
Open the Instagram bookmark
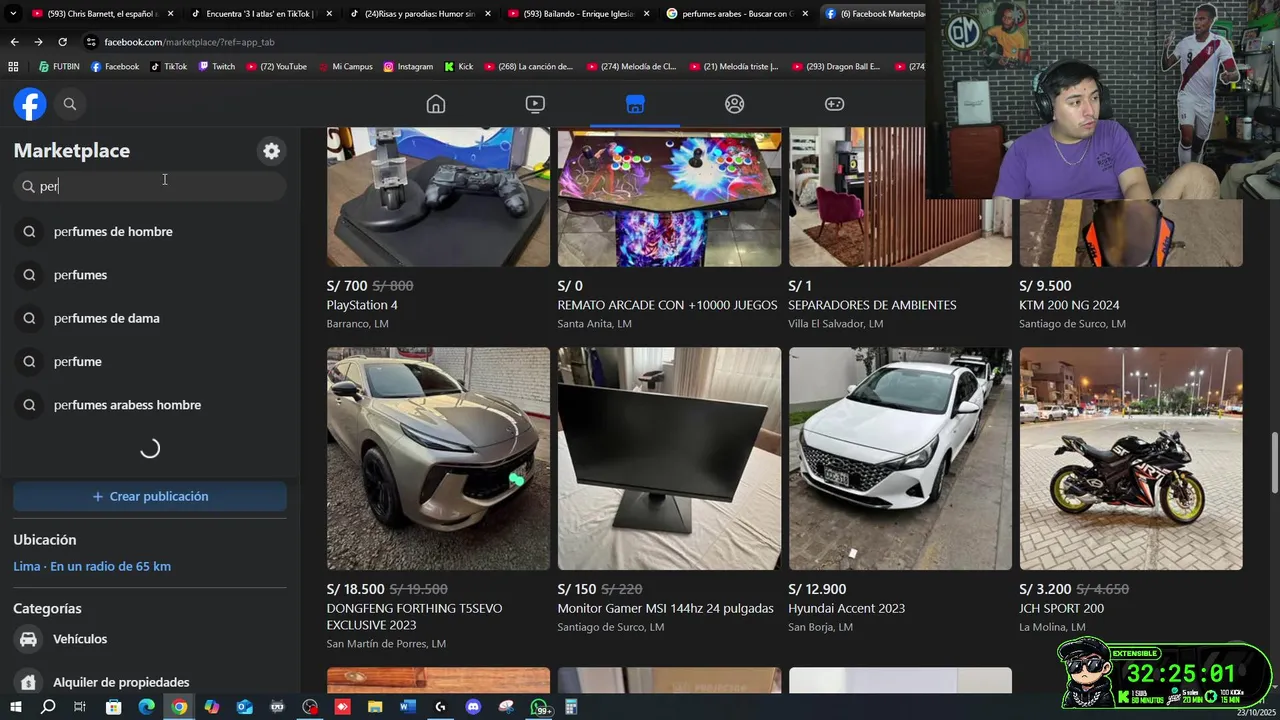pos(408,67)
